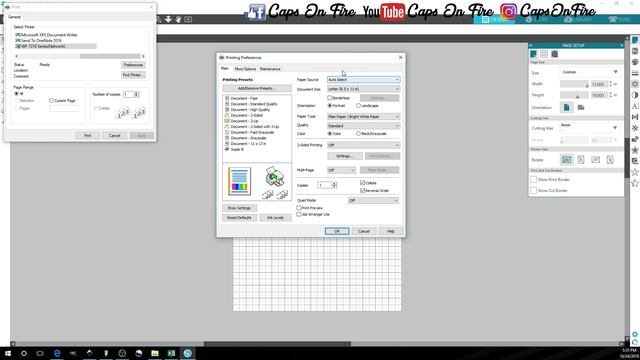
Task: Toggle the Reverse Order checkbox
Action: click(362, 191)
